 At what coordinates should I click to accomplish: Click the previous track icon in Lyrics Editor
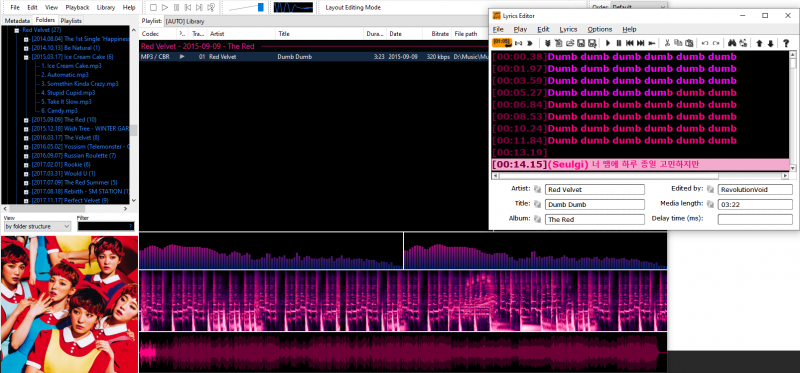630,43
